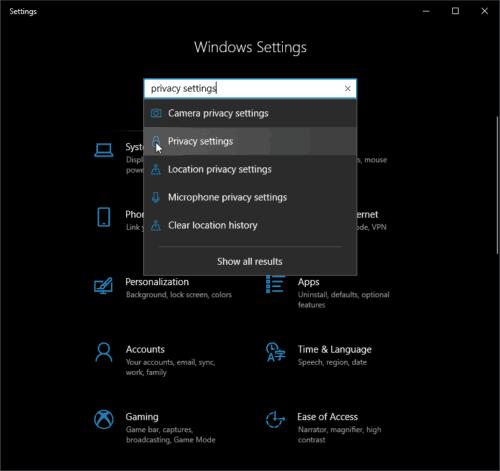
Task: Click 'Background, lock screen, colors' text
Action: coord(179,295)
